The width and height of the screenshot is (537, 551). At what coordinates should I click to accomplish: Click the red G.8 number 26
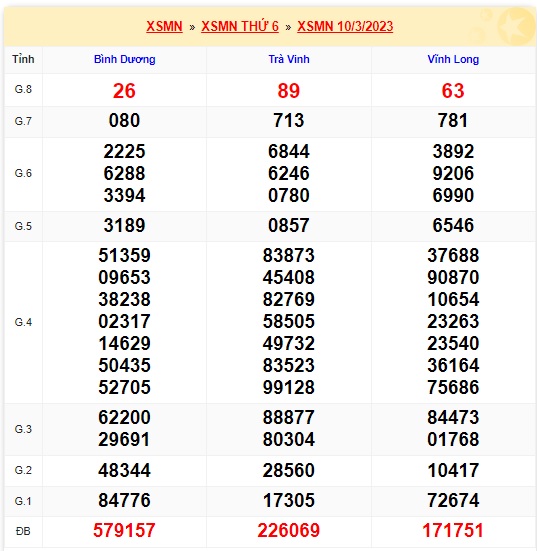(x=124, y=91)
